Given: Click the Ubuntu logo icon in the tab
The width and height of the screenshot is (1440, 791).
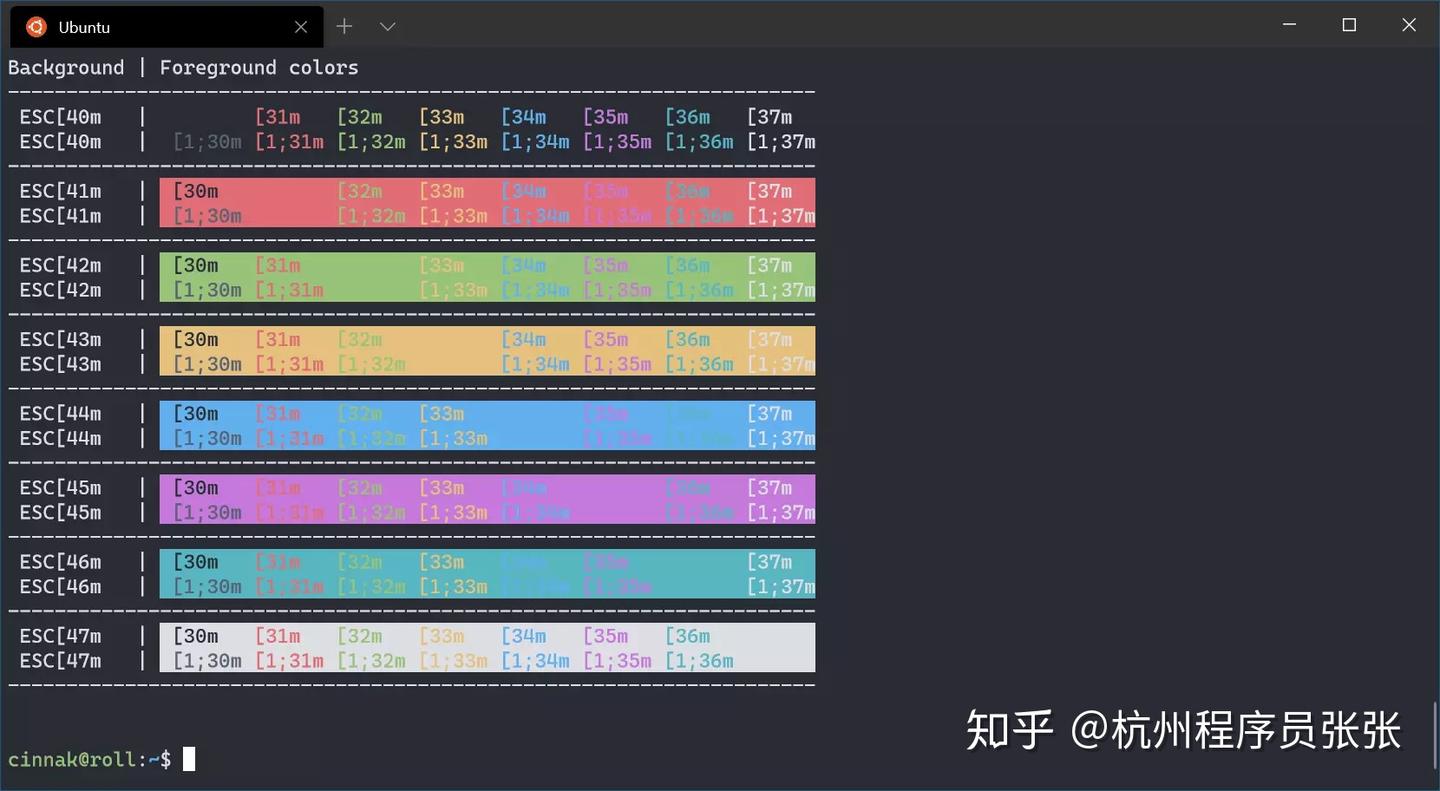Looking at the screenshot, I should (x=37, y=27).
